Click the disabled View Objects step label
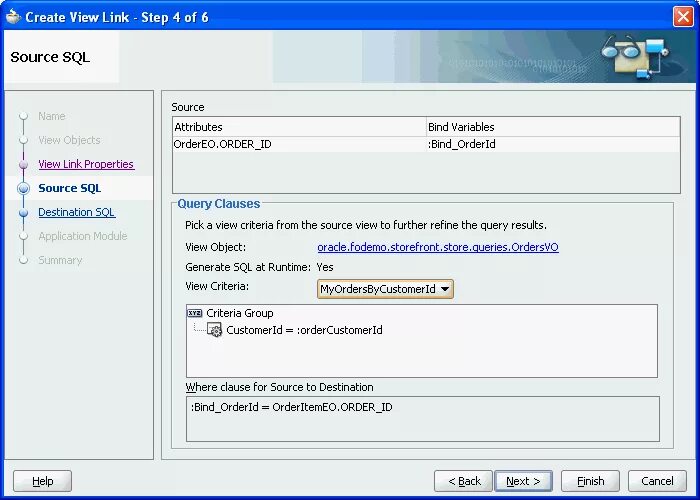 click(69, 140)
